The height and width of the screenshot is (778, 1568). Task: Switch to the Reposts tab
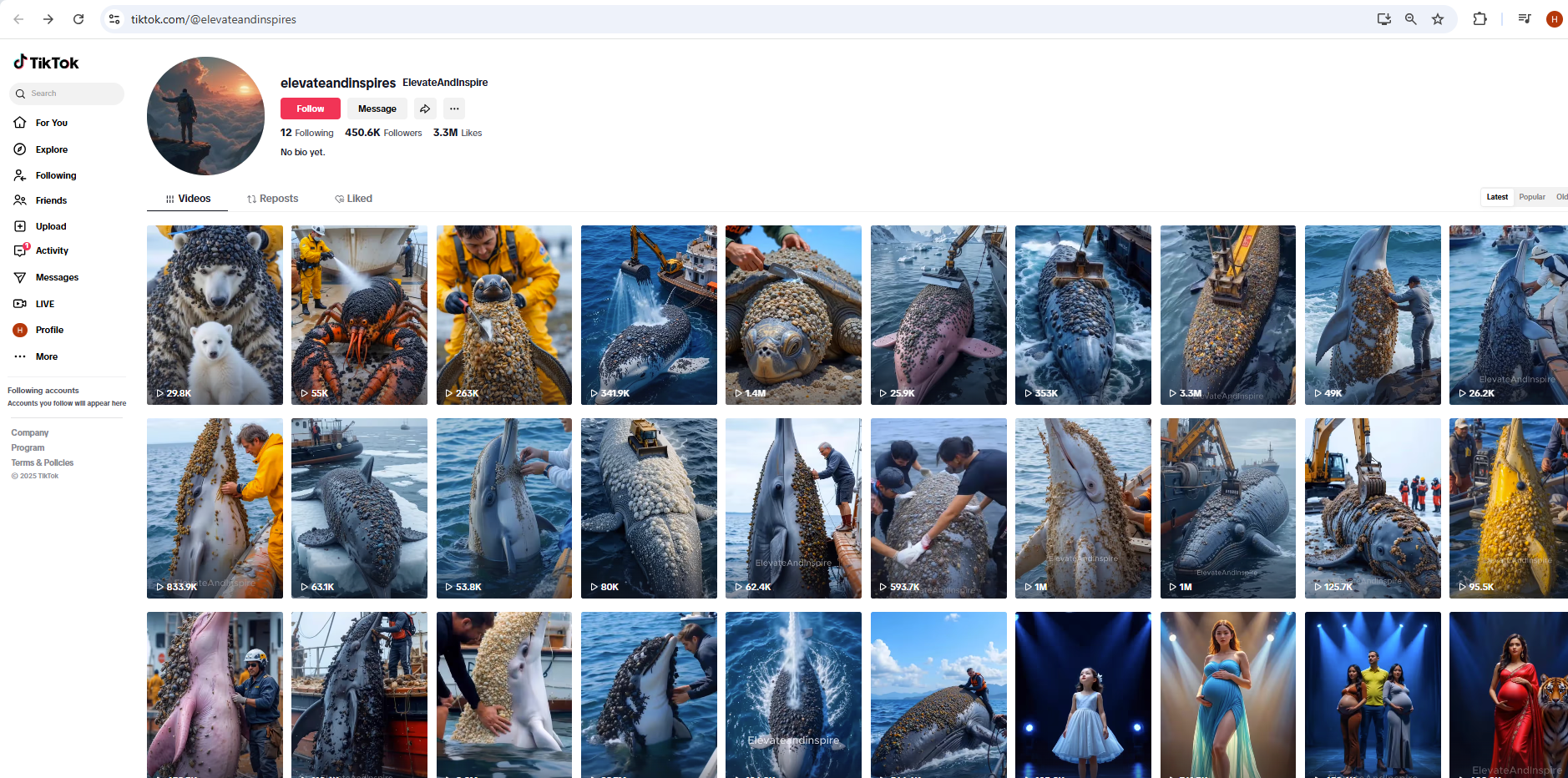(x=272, y=199)
